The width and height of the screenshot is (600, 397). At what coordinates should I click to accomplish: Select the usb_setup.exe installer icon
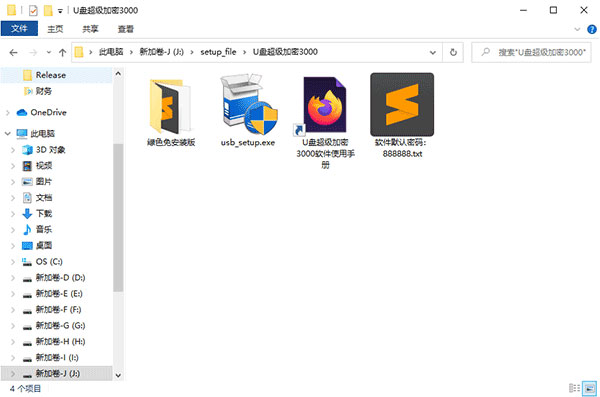click(x=249, y=104)
